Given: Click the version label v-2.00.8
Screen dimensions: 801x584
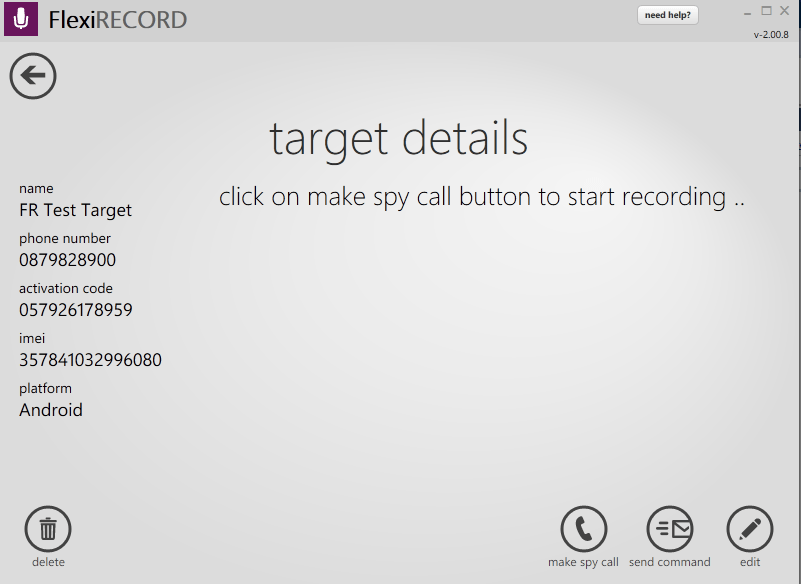Looking at the screenshot, I should [771, 35].
